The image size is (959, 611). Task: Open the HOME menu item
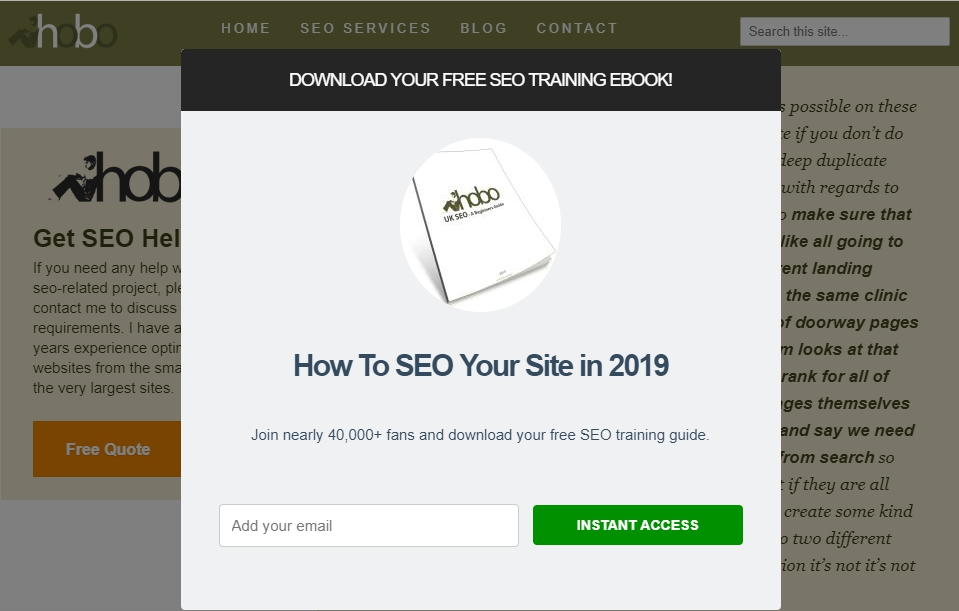[x=245, y=28]
